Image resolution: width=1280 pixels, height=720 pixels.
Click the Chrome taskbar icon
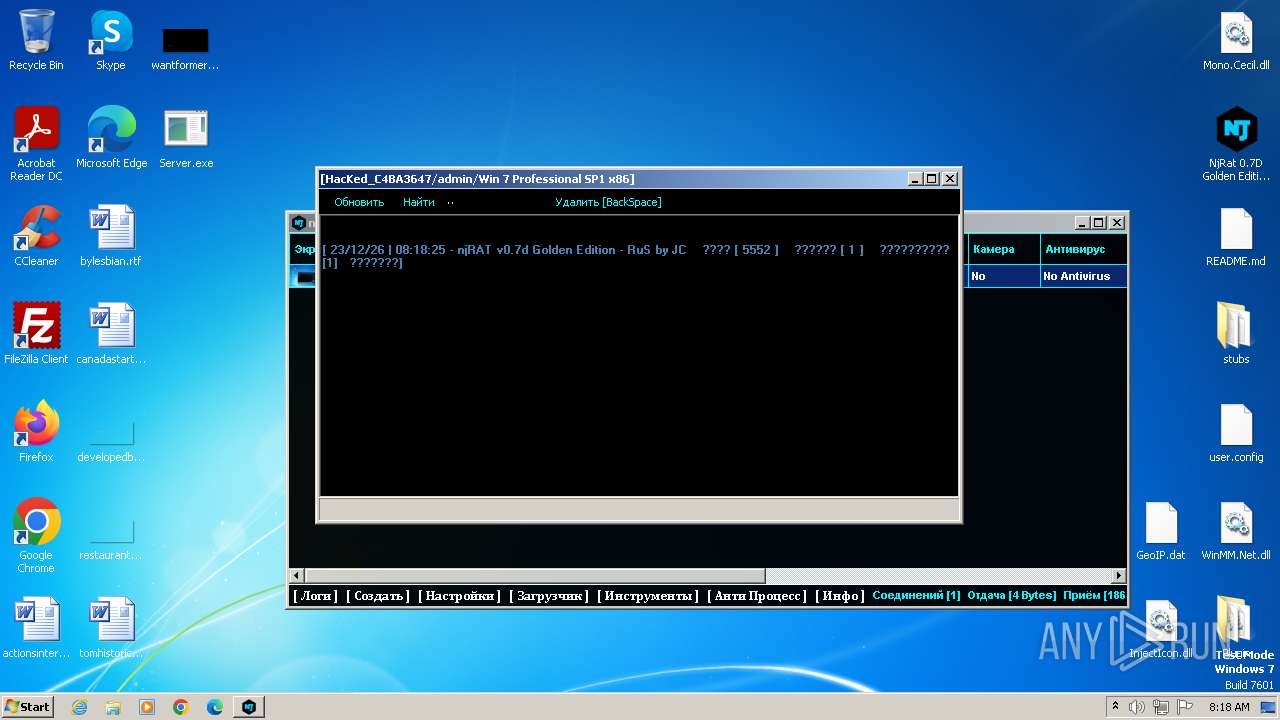coord(181,707)
